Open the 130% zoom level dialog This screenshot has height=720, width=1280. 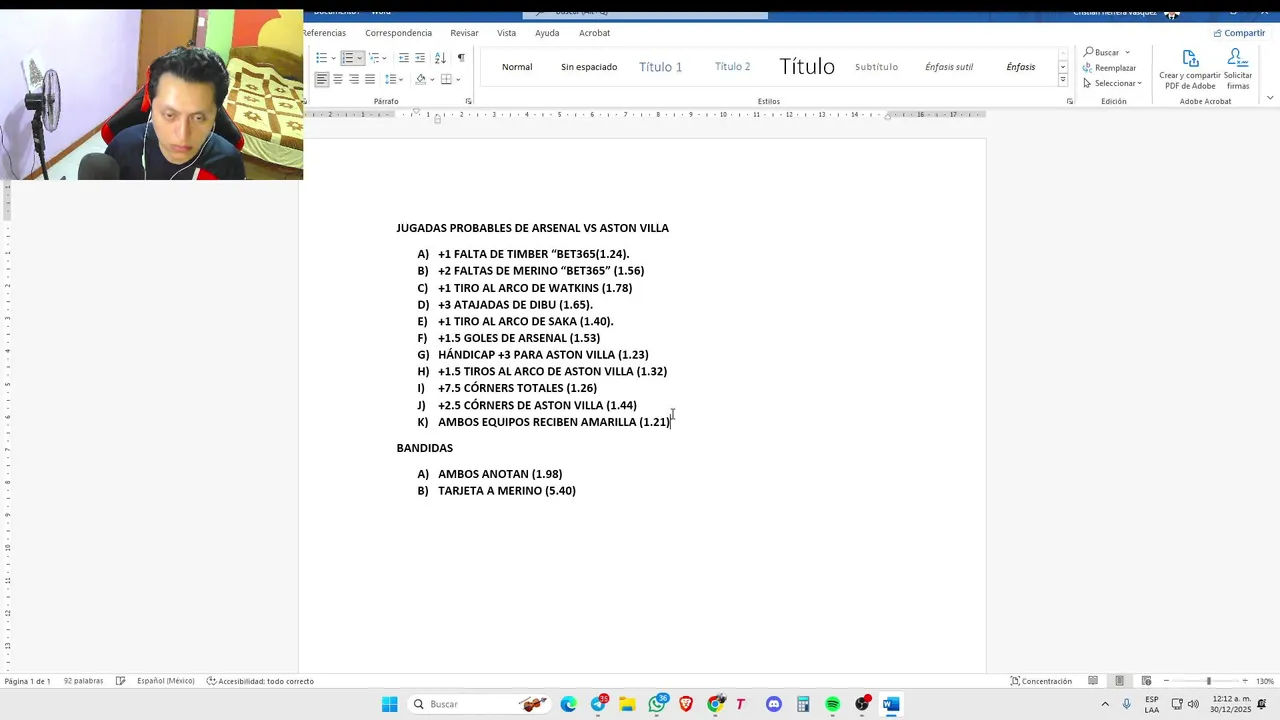1265,681
